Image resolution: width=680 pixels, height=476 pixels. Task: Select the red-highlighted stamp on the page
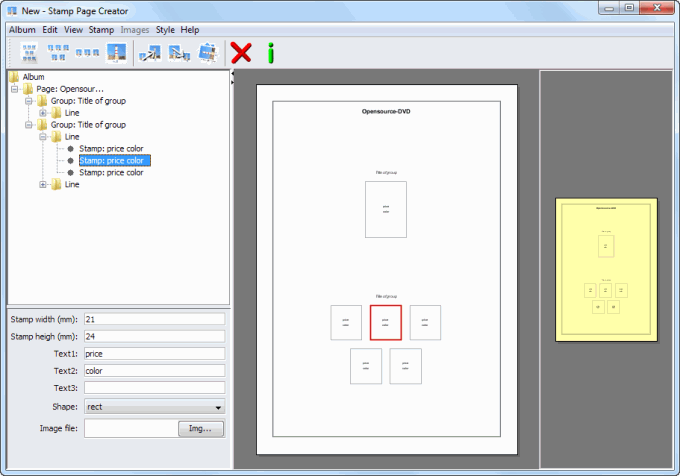point(386,323)
